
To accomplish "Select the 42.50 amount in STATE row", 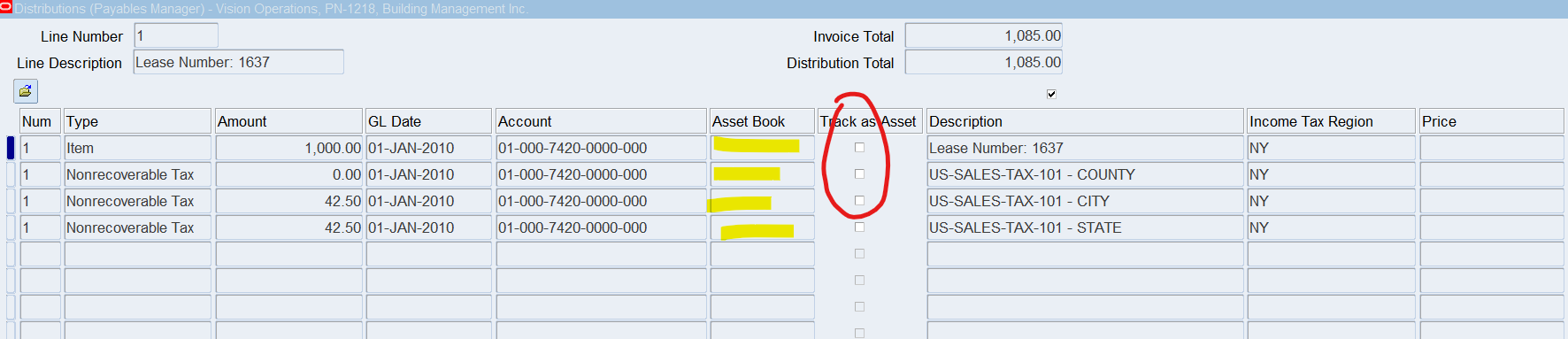I will point(289,227).
